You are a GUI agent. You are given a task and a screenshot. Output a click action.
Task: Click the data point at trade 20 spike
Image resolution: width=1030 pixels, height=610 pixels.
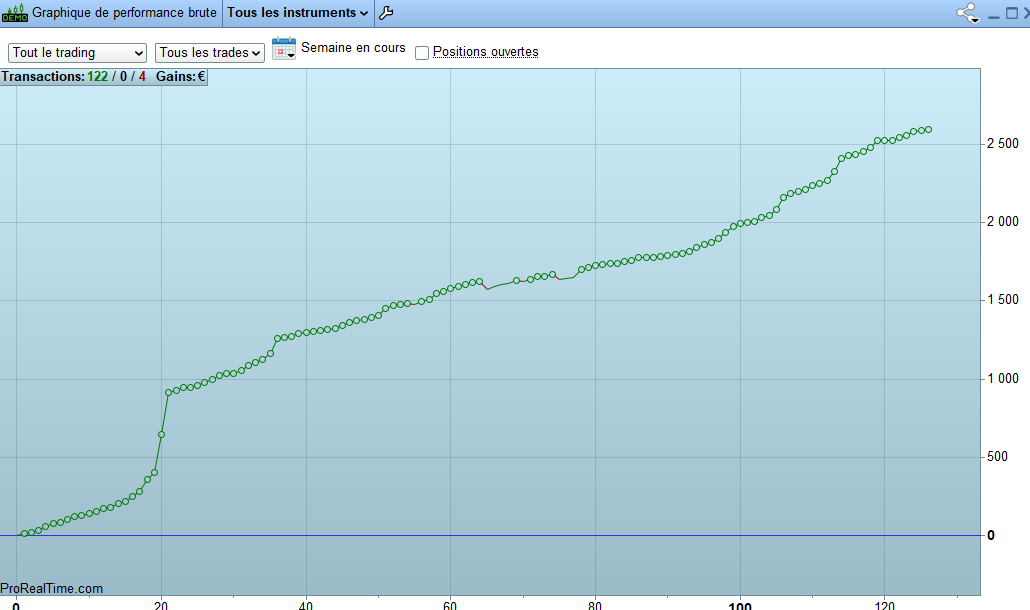[161, 435]
